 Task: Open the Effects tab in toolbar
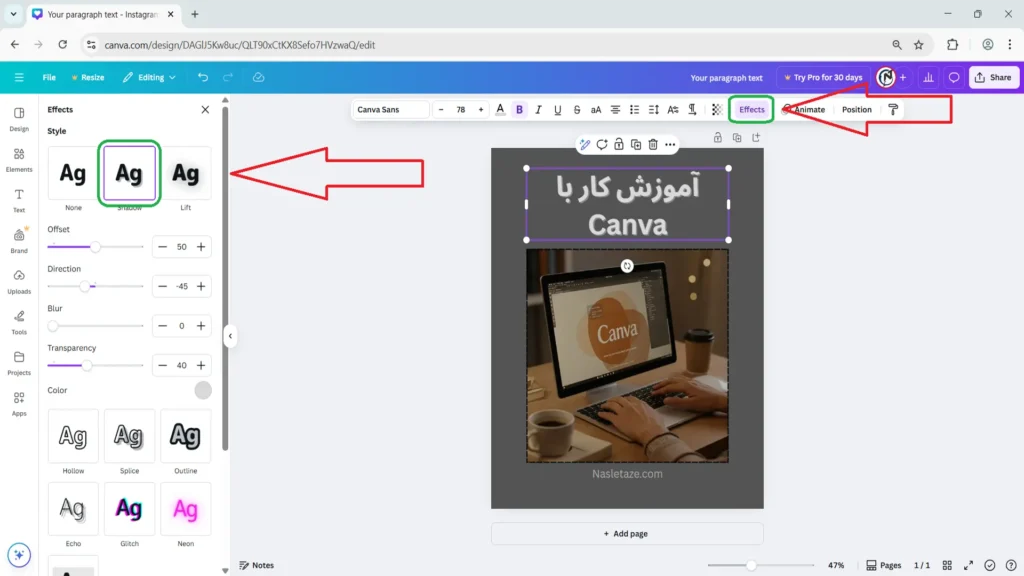click(752, 110)
